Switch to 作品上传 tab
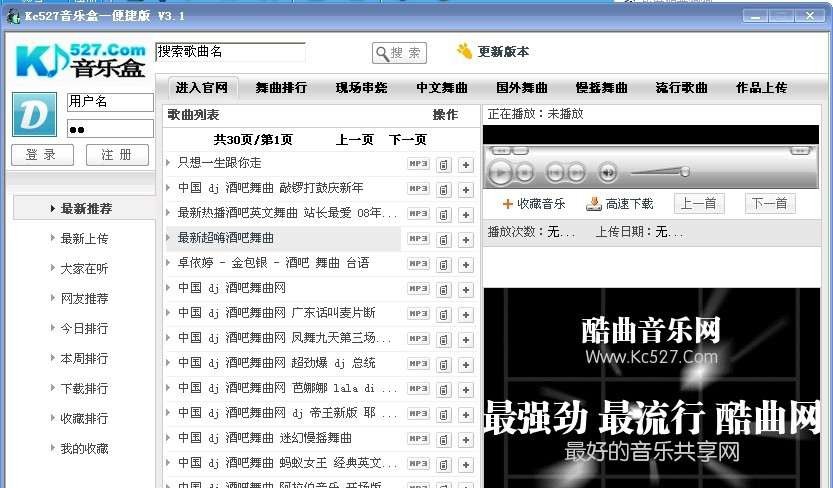 point(761,88)
